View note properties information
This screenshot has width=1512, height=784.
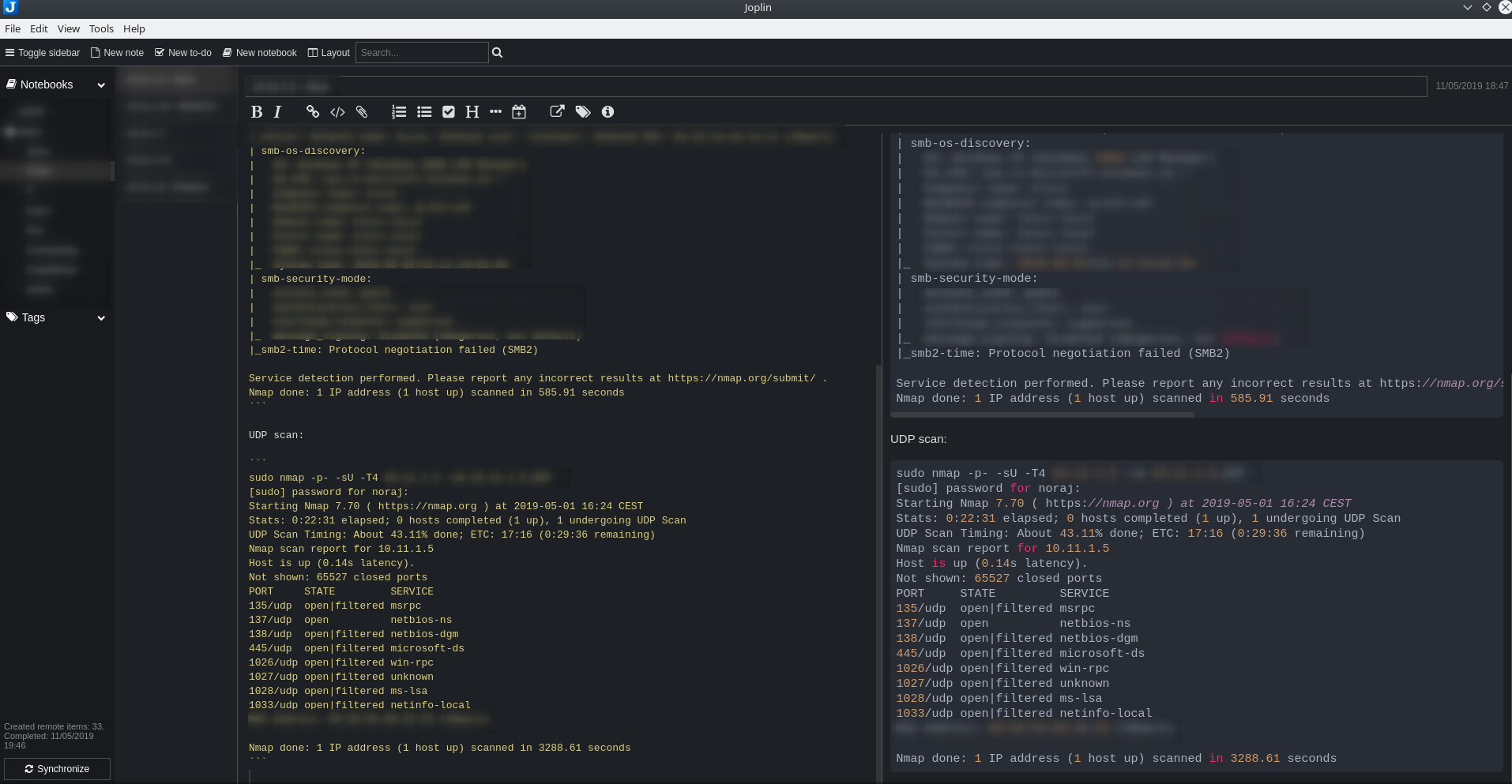coord(607,111)
